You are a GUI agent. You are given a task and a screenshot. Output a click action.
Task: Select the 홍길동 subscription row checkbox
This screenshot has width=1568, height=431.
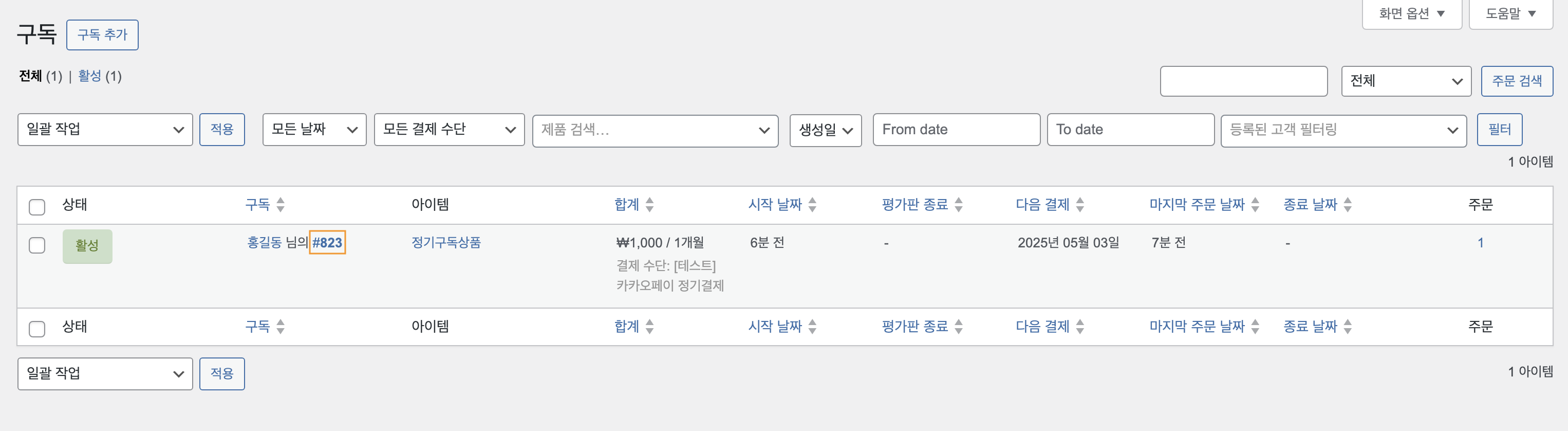tap(37, 245)
